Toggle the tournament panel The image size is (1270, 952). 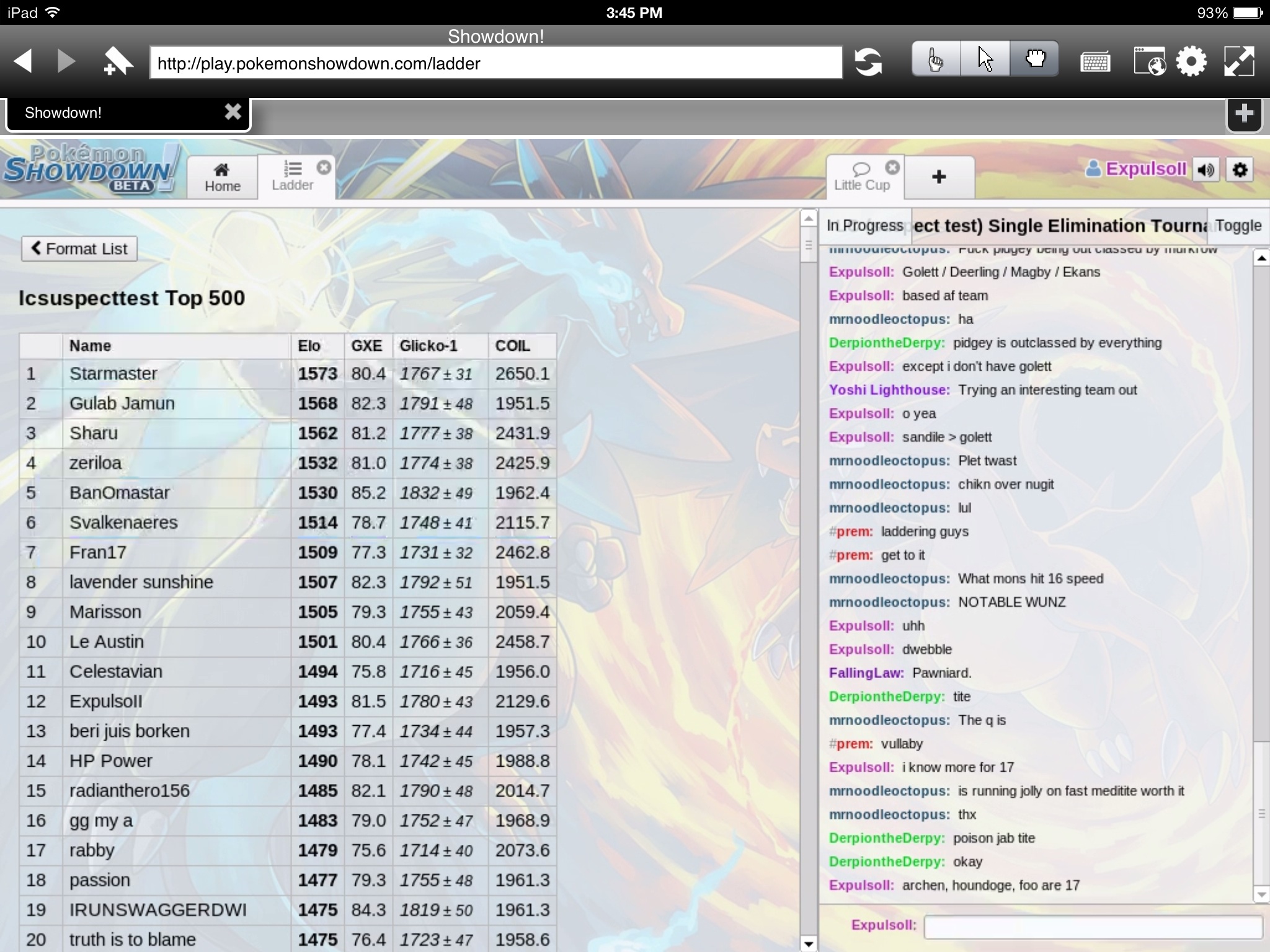(x=1238, y=226)
